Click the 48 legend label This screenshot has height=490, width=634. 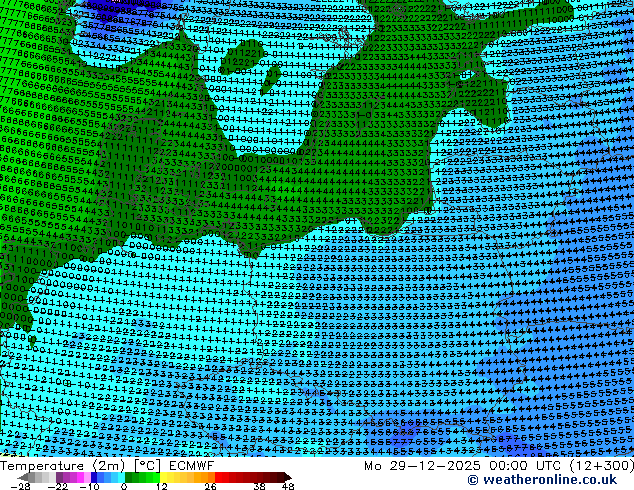point(288,486)
